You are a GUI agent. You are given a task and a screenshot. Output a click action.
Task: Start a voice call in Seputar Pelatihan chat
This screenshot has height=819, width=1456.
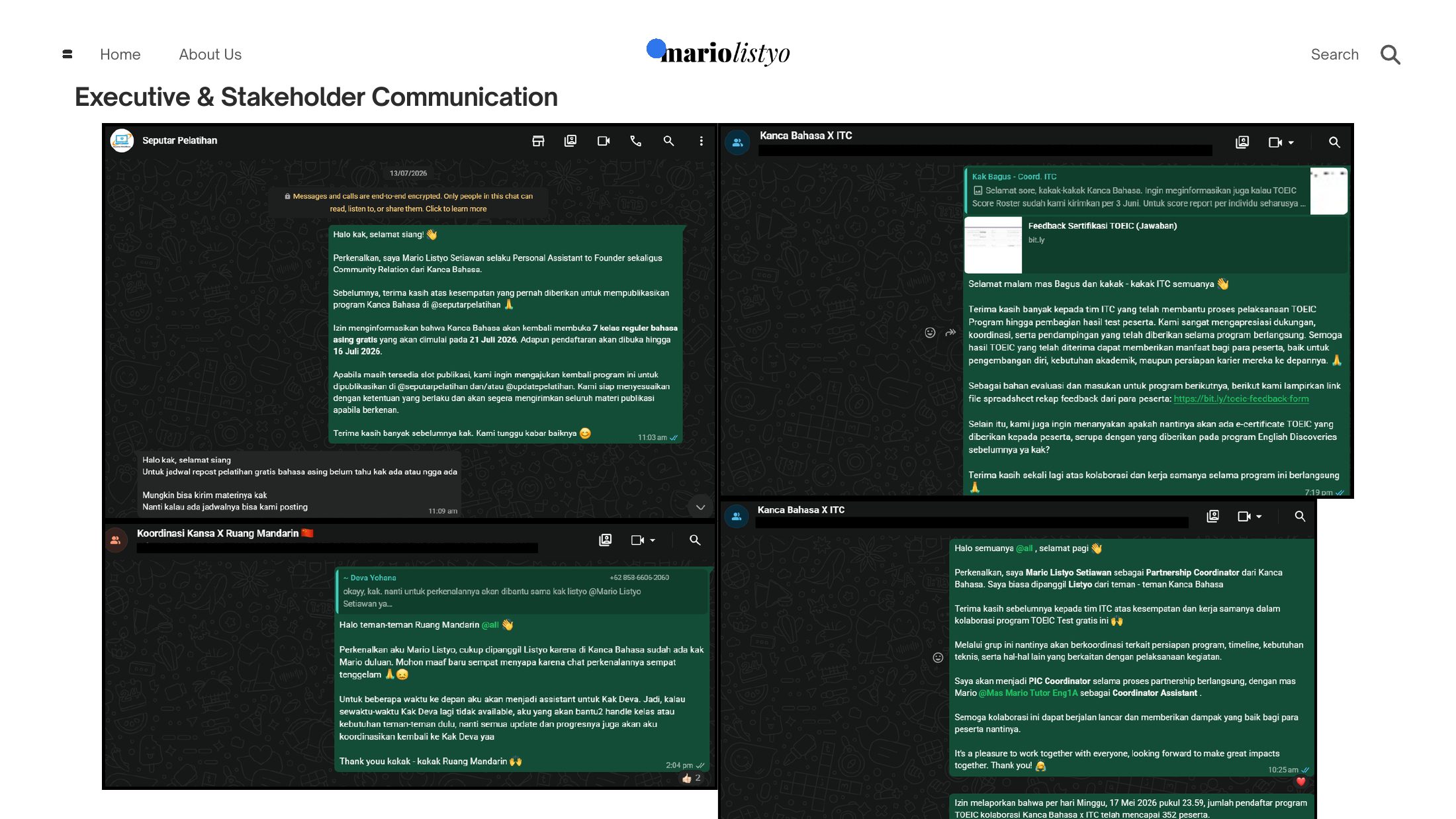pos(636,141)
